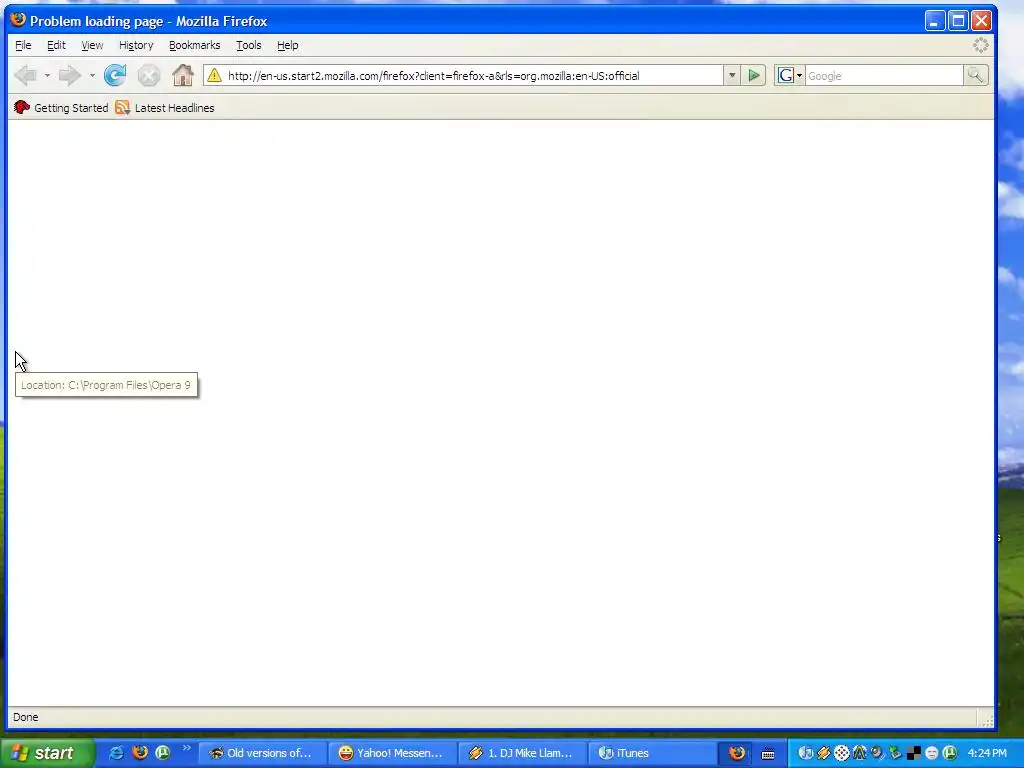The height and width of the screenshot is (768, 1024).
Task: Click into the address URL field
Action: coord(474,76)
